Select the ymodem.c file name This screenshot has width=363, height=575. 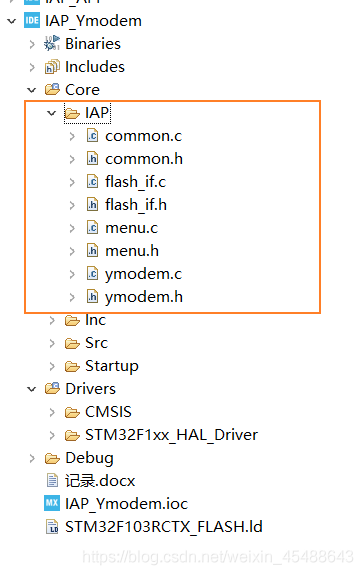(143, 274)
